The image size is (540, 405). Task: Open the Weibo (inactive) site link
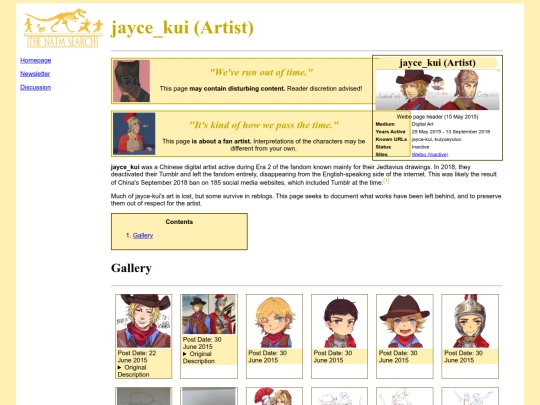point(430,154)
